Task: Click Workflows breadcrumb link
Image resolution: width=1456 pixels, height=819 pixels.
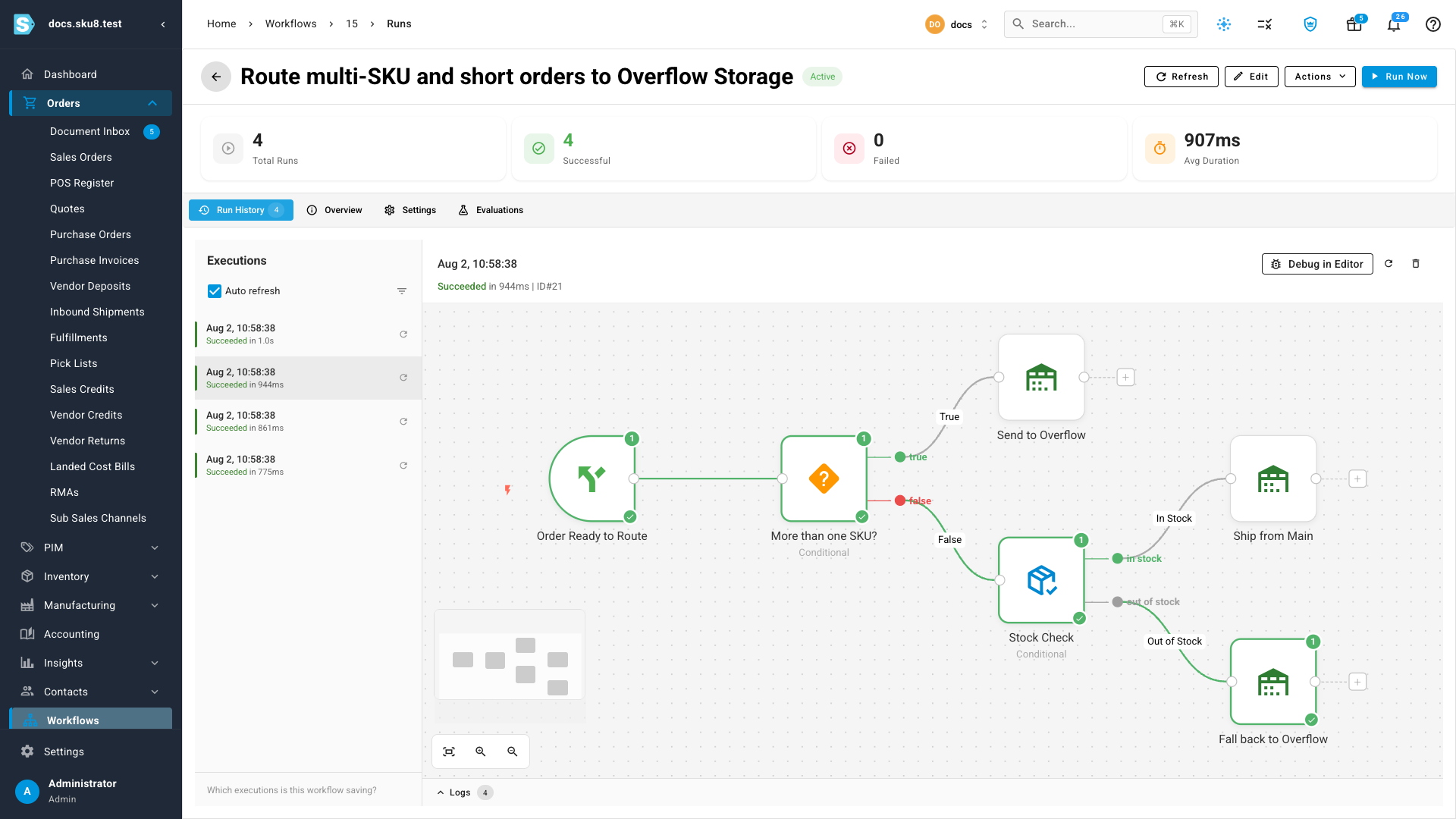Action: tap(290, 24)
